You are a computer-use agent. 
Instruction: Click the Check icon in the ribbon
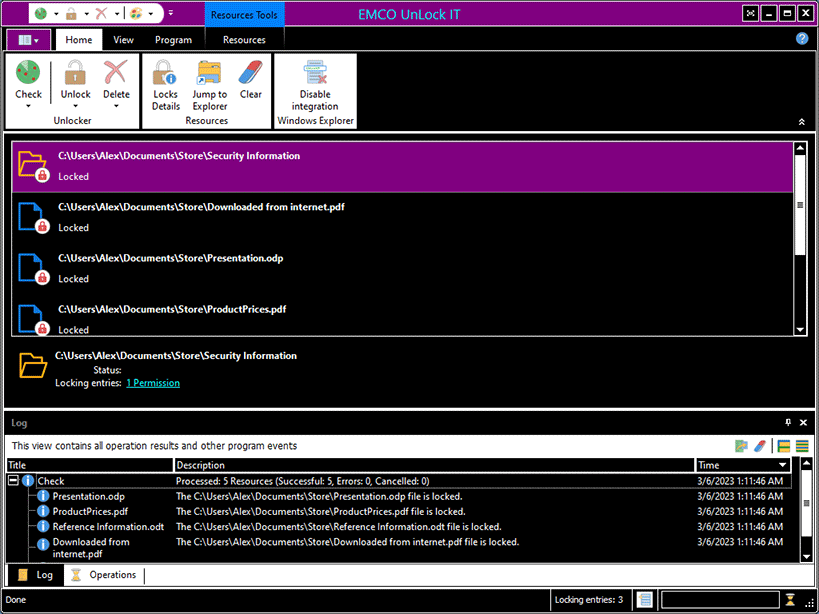(x=28, y=75)
